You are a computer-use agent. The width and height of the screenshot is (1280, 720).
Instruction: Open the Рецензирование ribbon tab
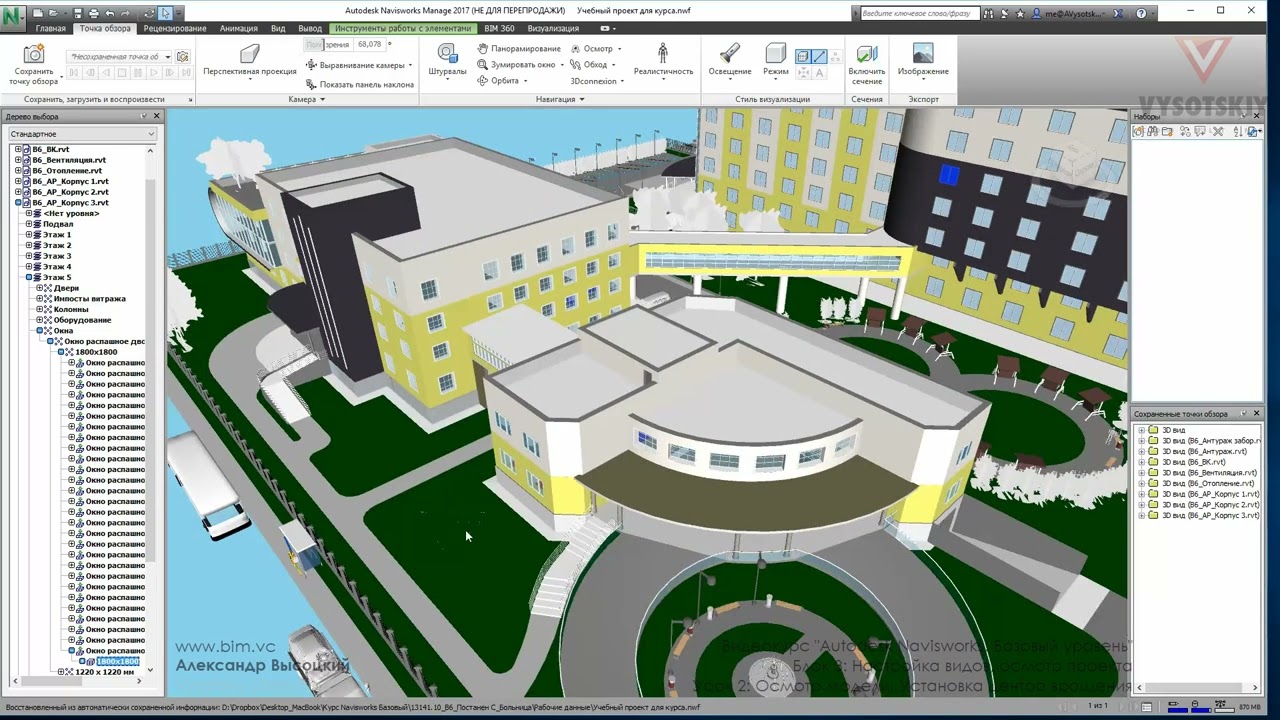tap(175, 29)
